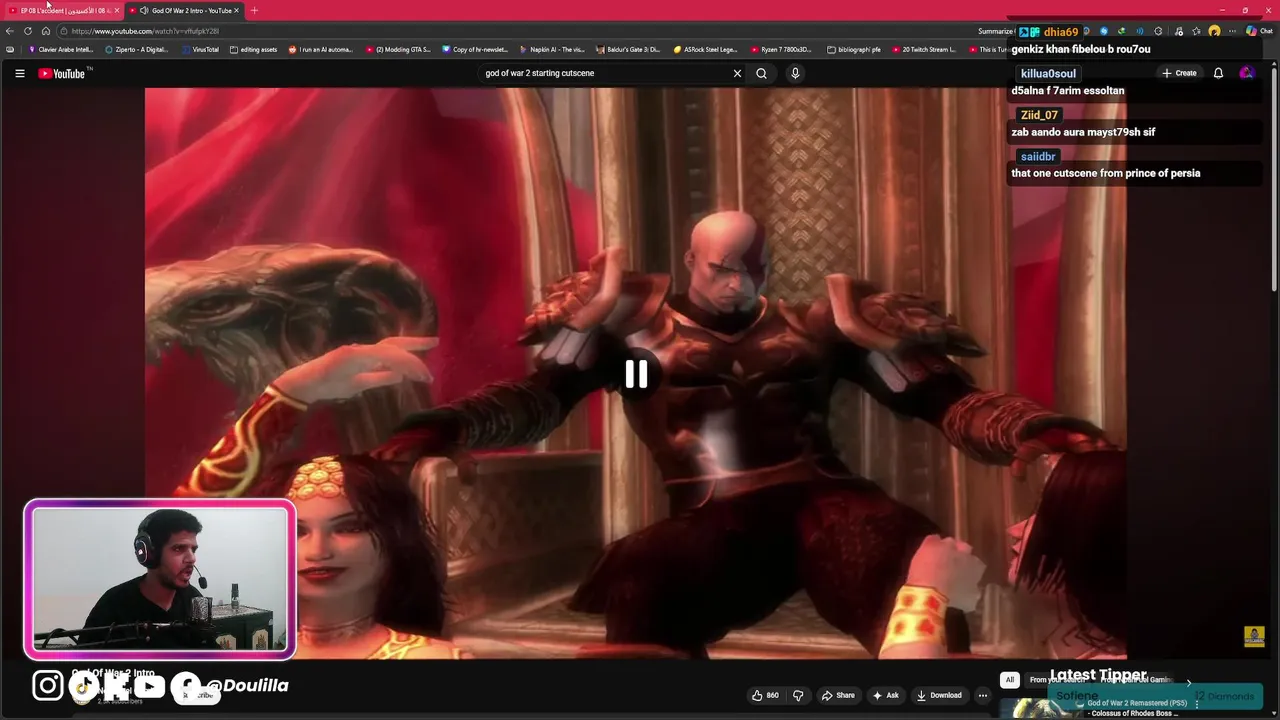
Task: Pause the video with the center pause overlay
Action: click(x=636, y=374)
